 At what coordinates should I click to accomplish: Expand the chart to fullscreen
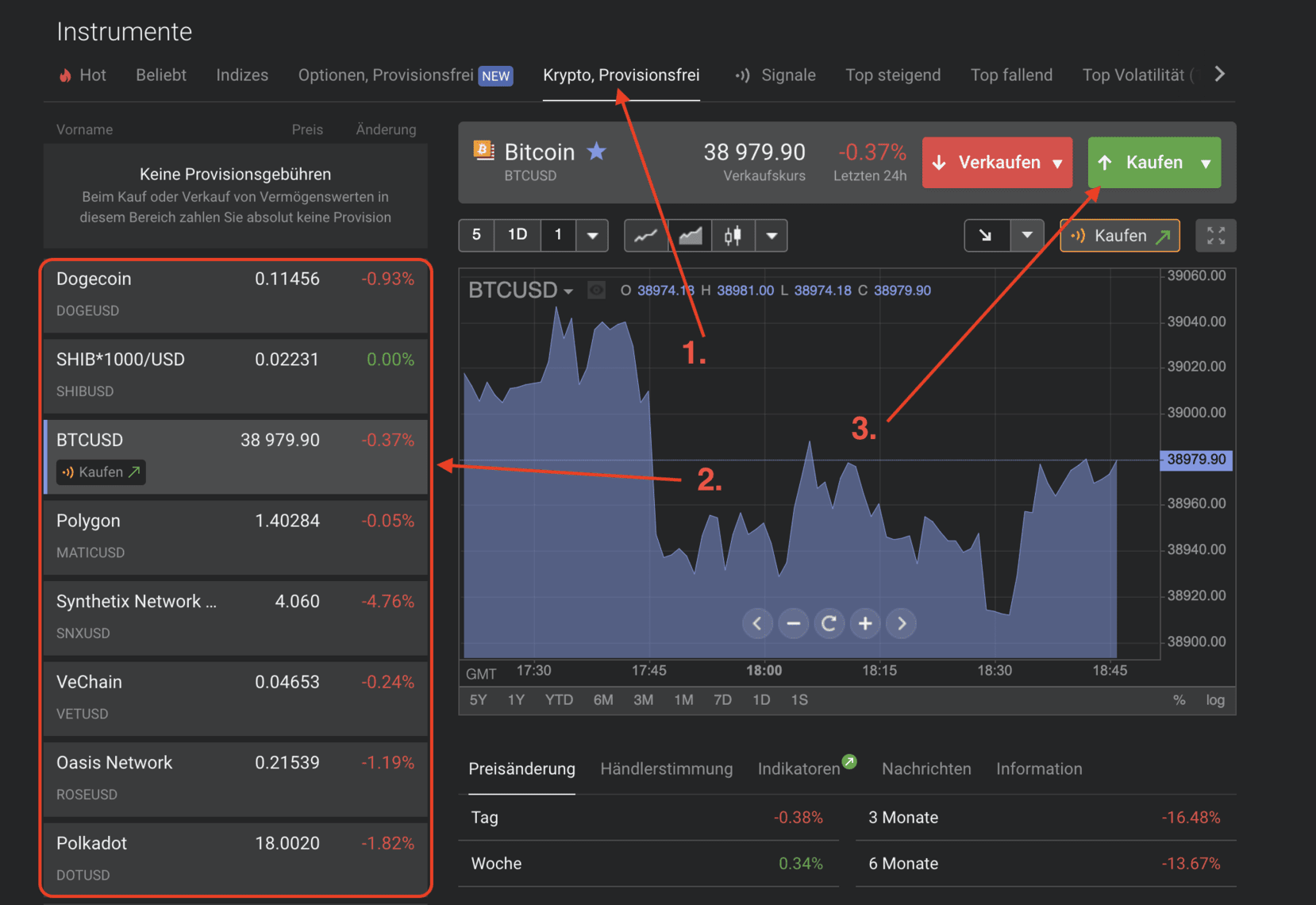(1215, 236)
